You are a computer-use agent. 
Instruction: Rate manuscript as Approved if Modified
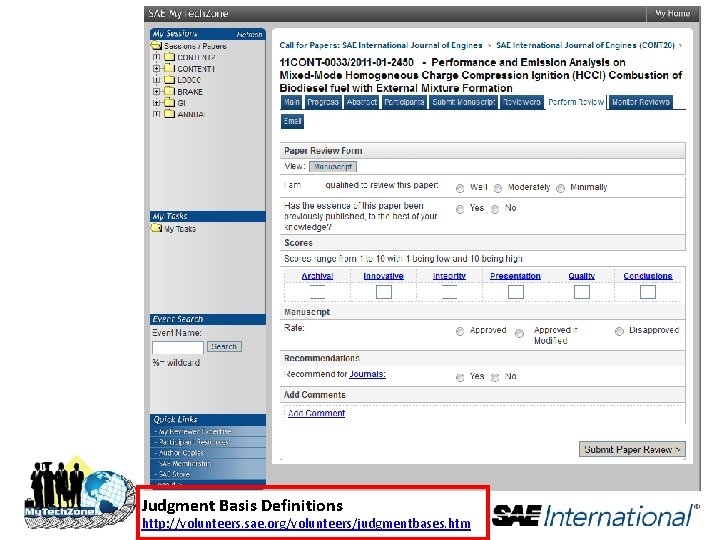519,333
